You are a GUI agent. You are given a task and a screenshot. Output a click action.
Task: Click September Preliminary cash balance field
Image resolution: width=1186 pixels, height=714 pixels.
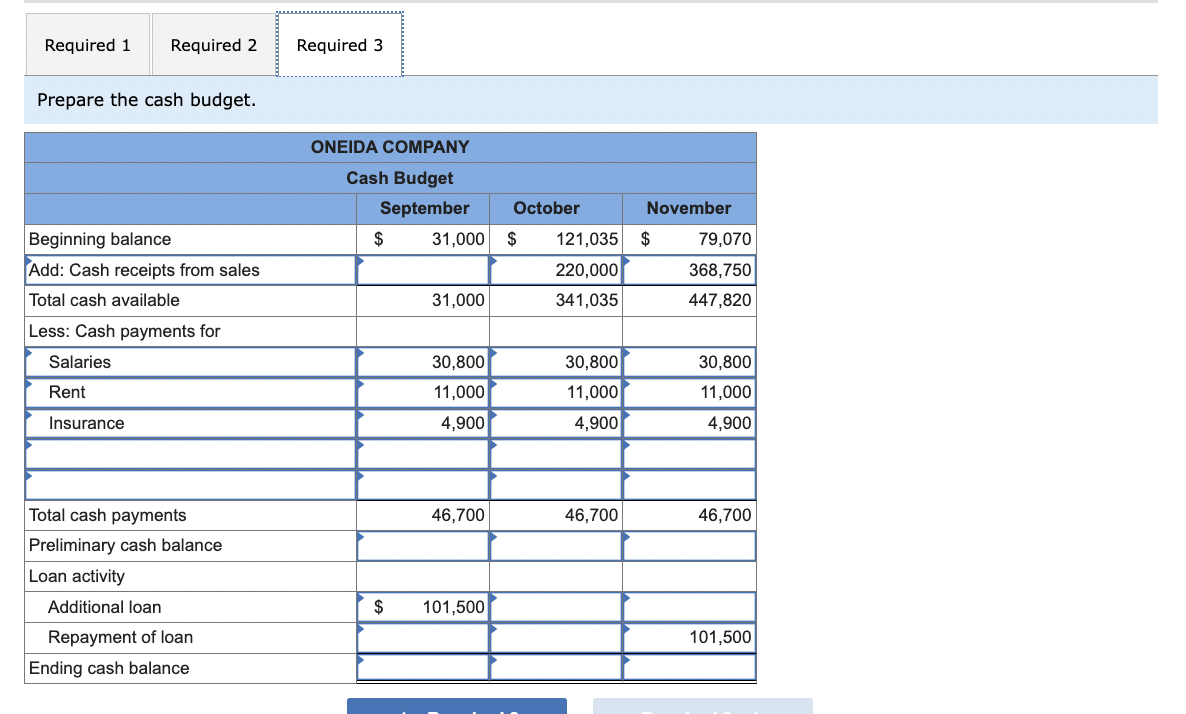tap(423, 546)
